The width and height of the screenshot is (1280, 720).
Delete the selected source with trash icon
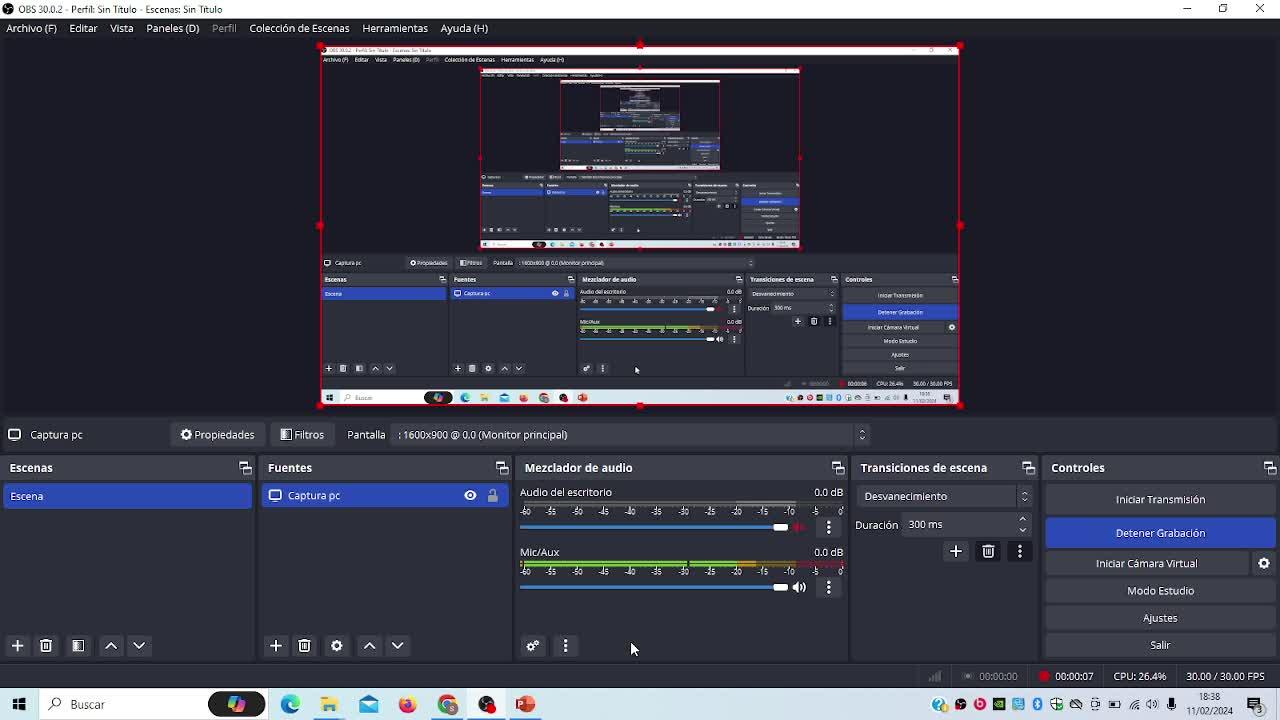305,646
